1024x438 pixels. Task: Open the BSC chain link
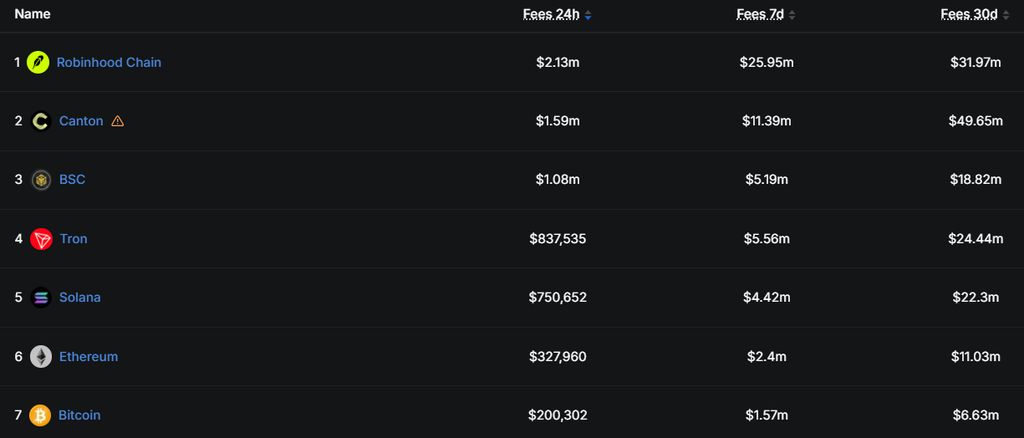72,180
